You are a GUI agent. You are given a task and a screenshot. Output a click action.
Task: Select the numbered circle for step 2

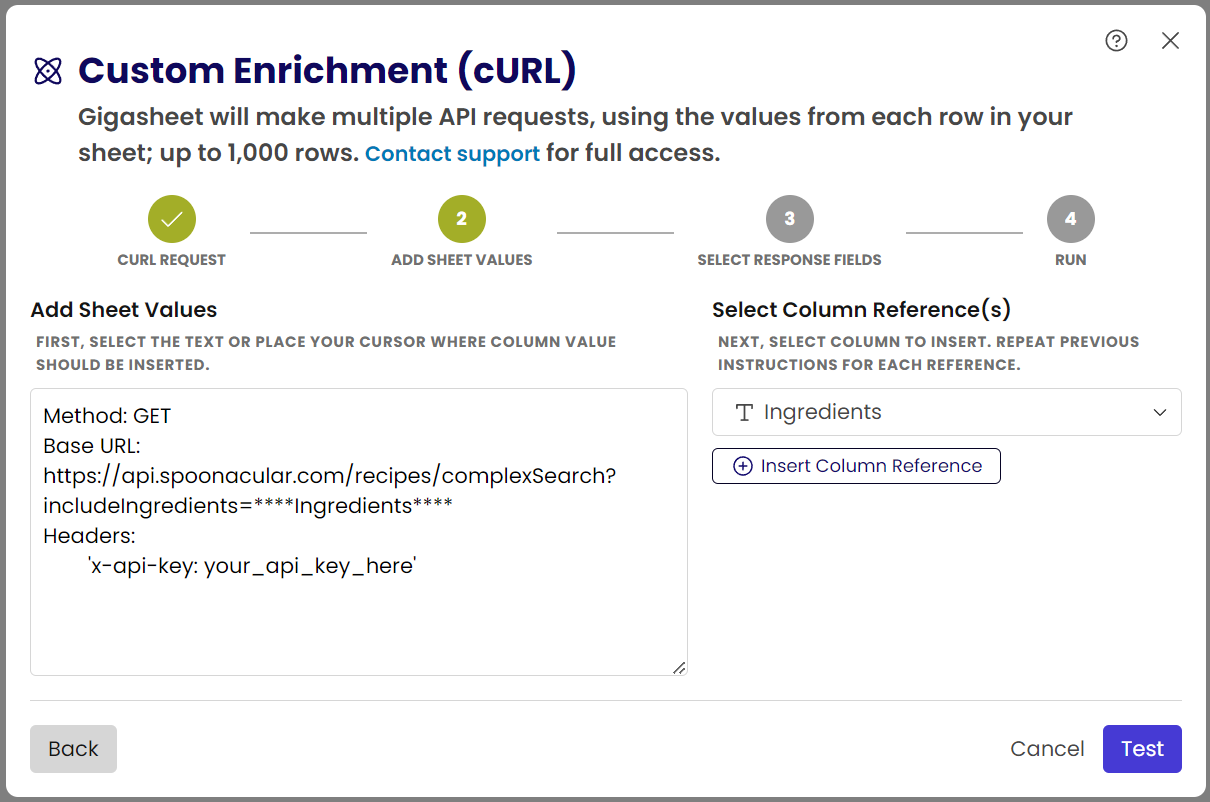[x=461, y=218]
